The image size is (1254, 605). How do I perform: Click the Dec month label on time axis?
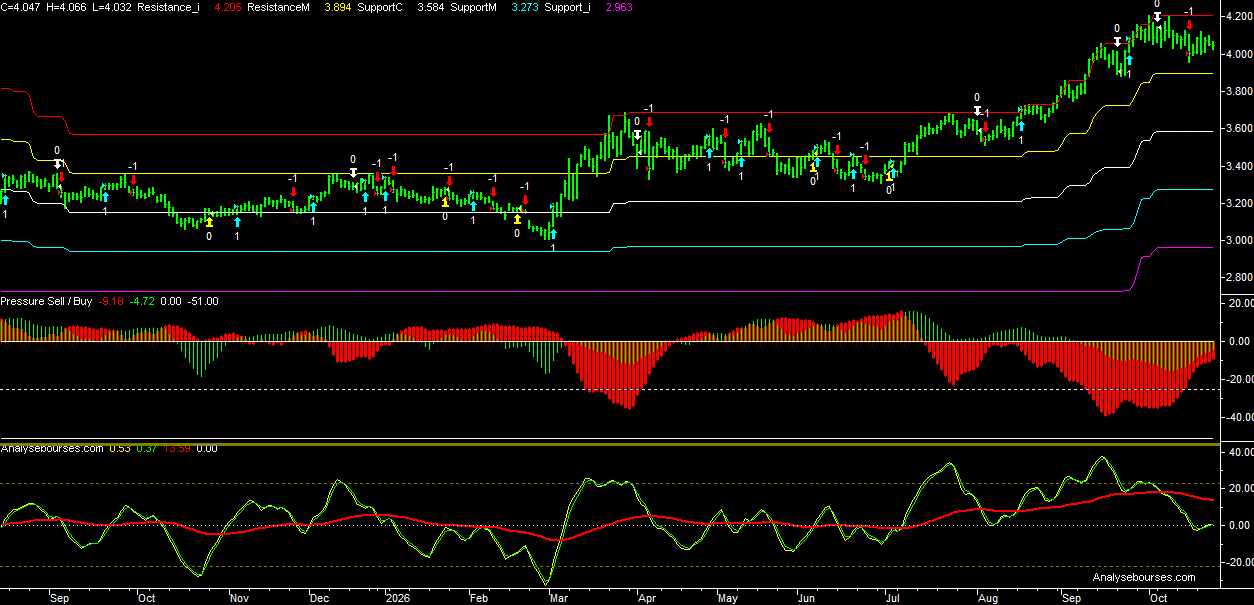pyautogui.click(x=319, y=598)
